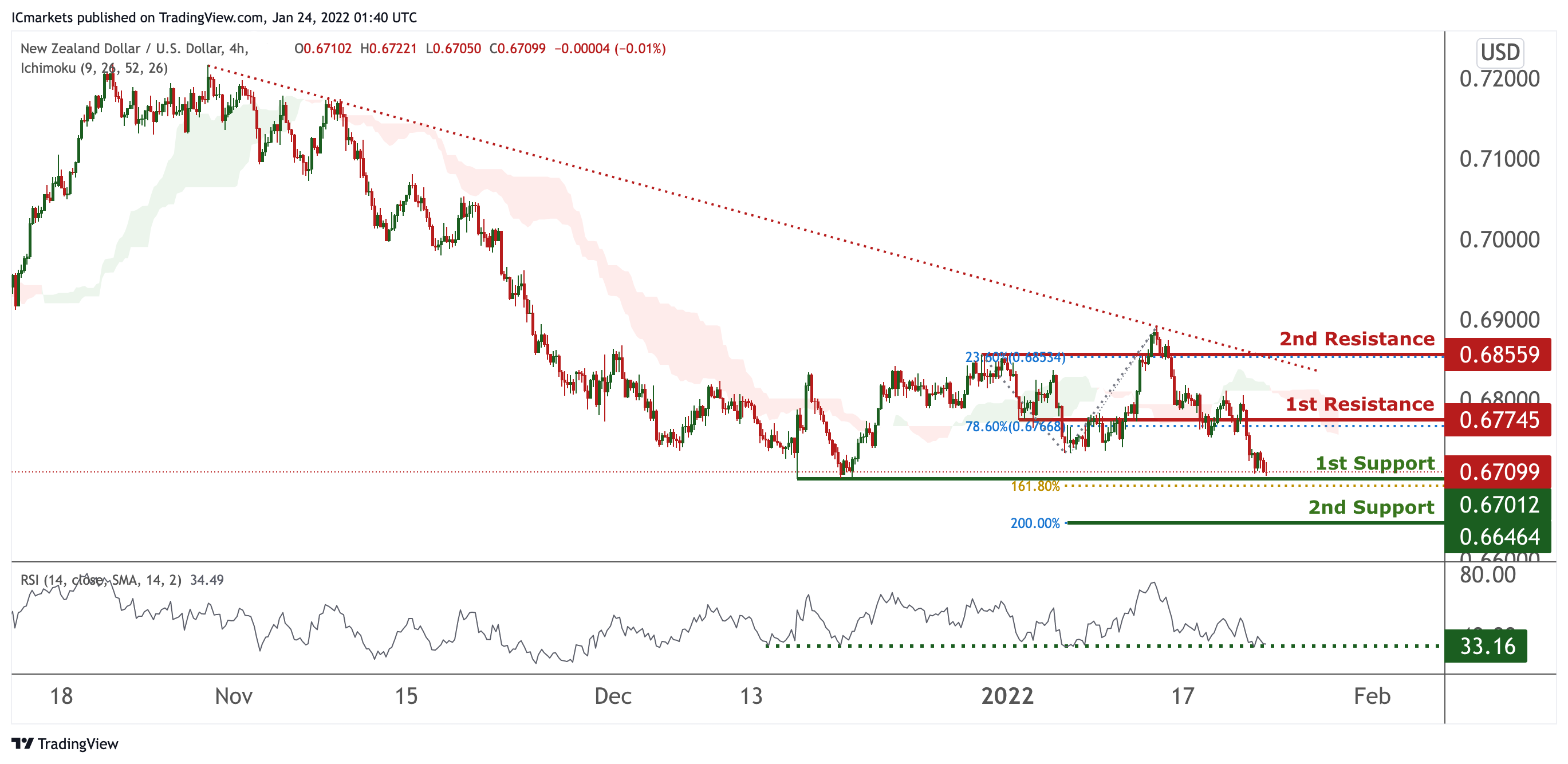Image resolution: width=1568 pixels, height=764 pixels.
Task: Open the RSI (14, close, SMA) indicator legend
Action: (x=122, y=580)
